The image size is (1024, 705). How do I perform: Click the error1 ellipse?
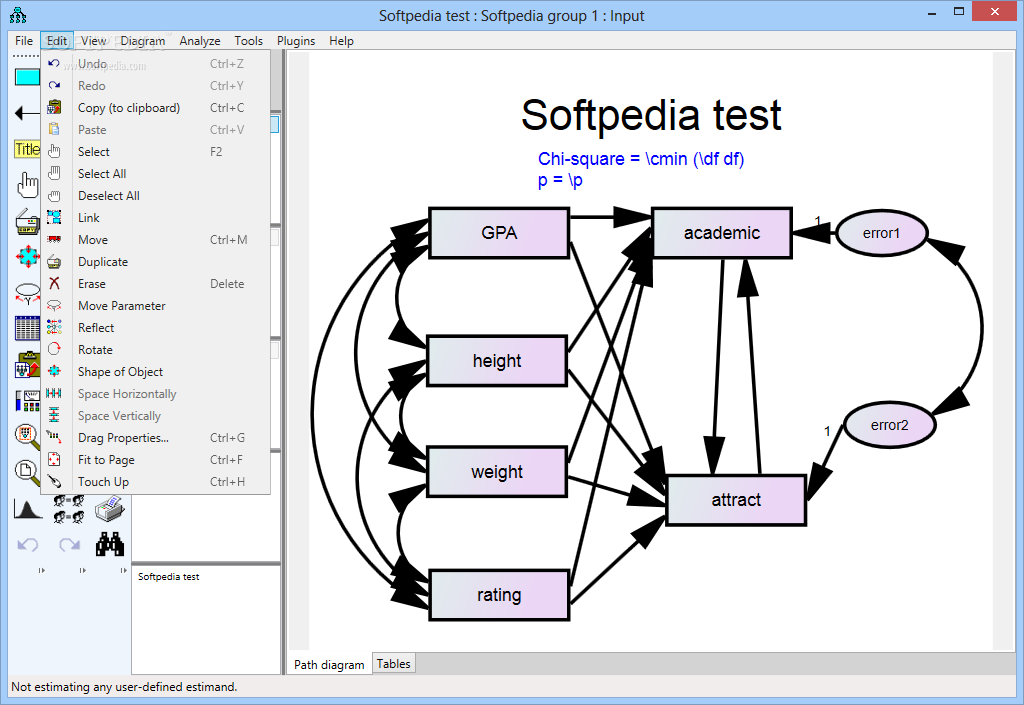(x=882, y=233)
